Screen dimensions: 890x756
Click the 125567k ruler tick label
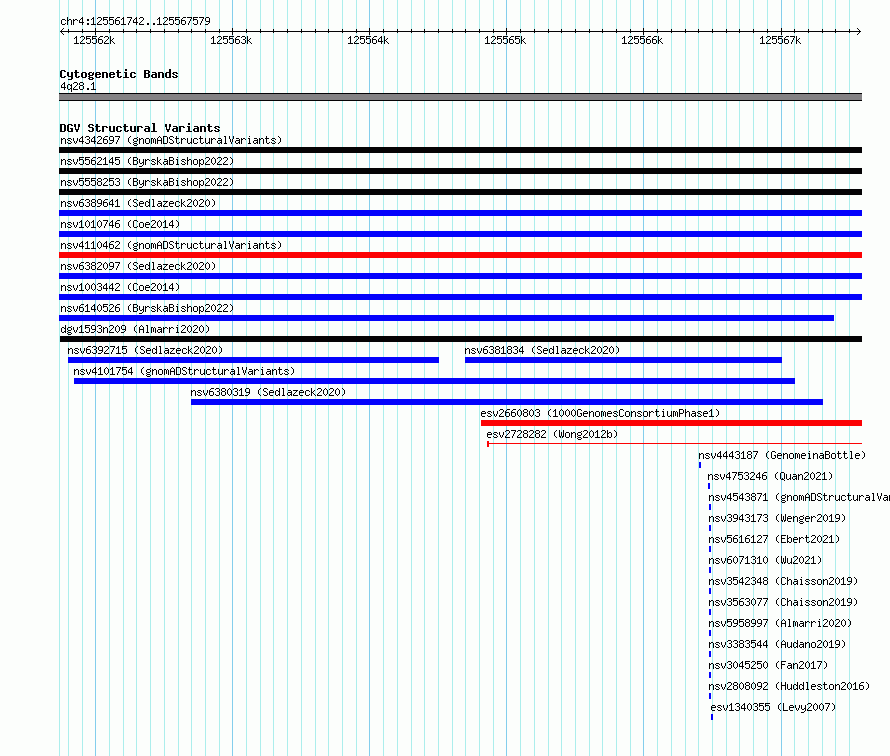point(780,40)
